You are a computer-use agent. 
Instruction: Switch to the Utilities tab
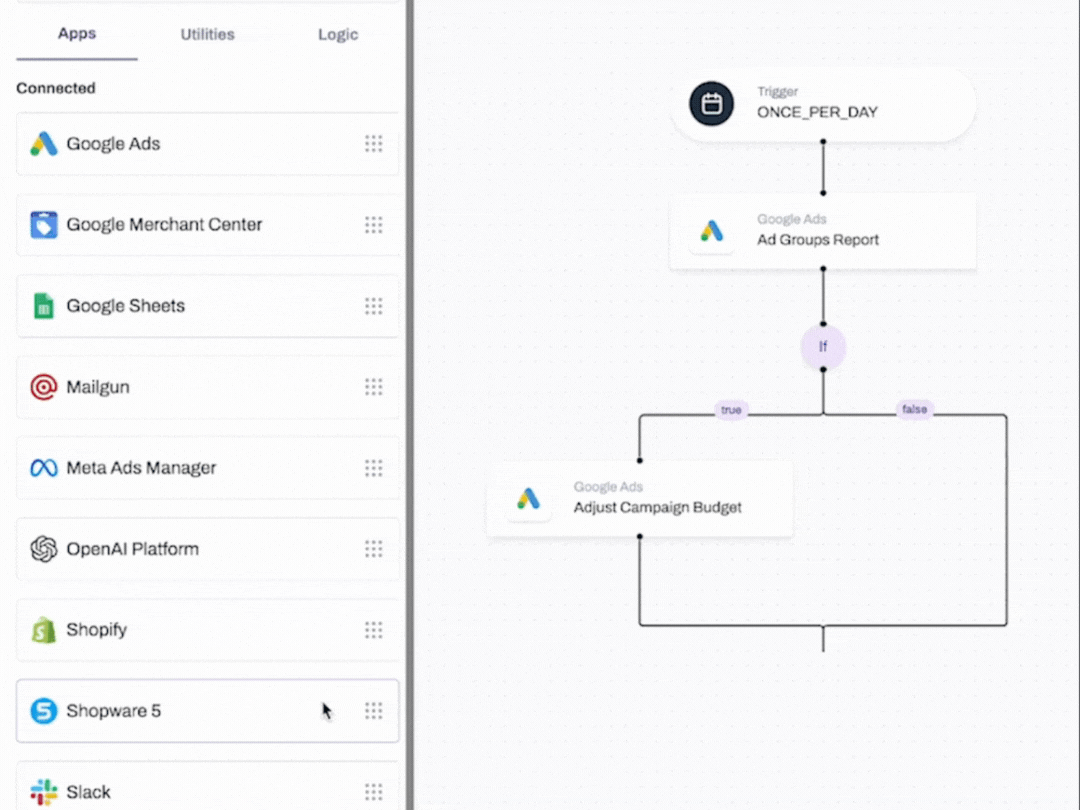(207, 34)
